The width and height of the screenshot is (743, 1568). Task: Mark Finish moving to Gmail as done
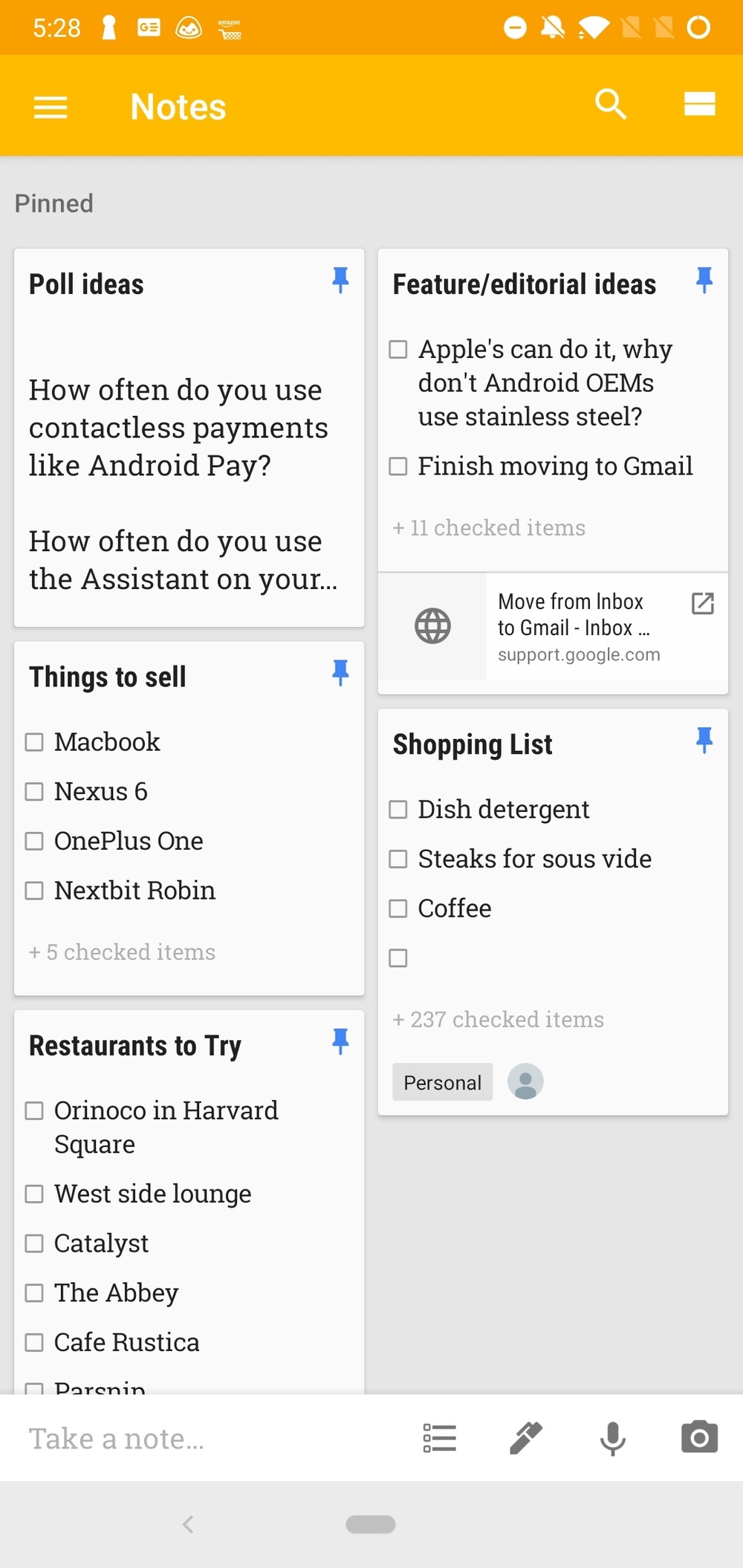click(399, 466)
